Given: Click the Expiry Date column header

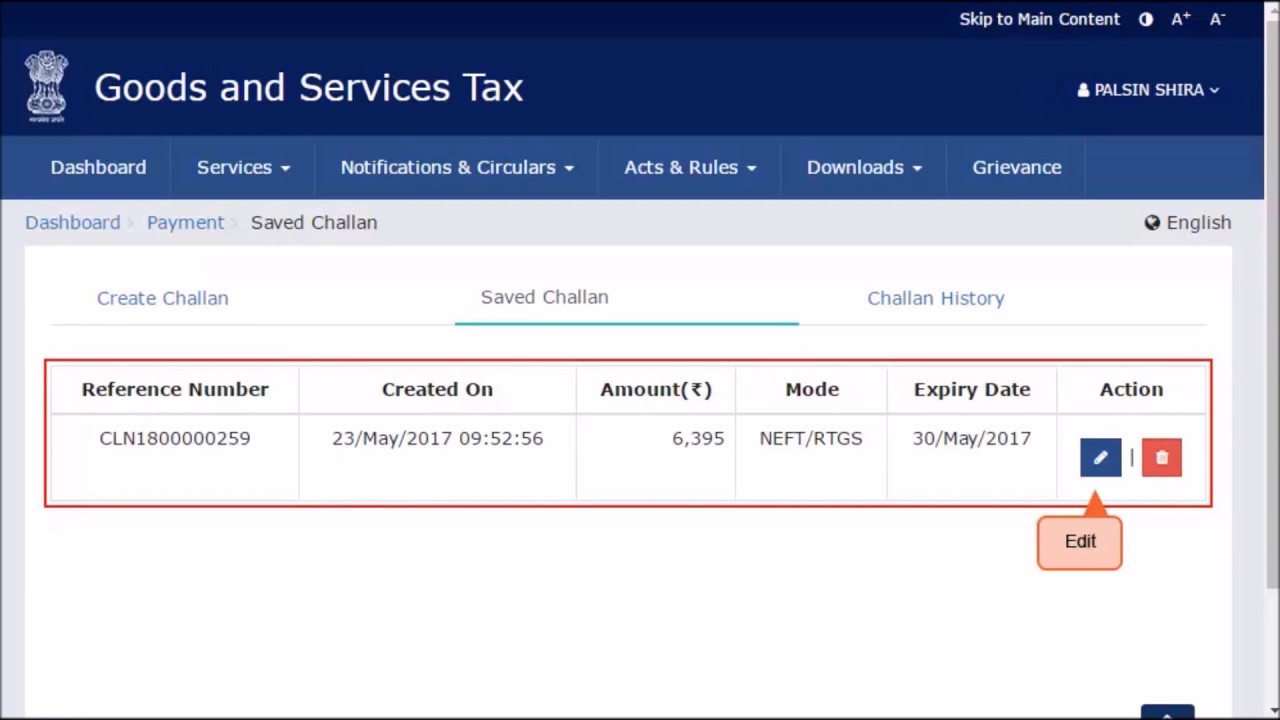Looking at the screenshot, I should coord(972,390).
